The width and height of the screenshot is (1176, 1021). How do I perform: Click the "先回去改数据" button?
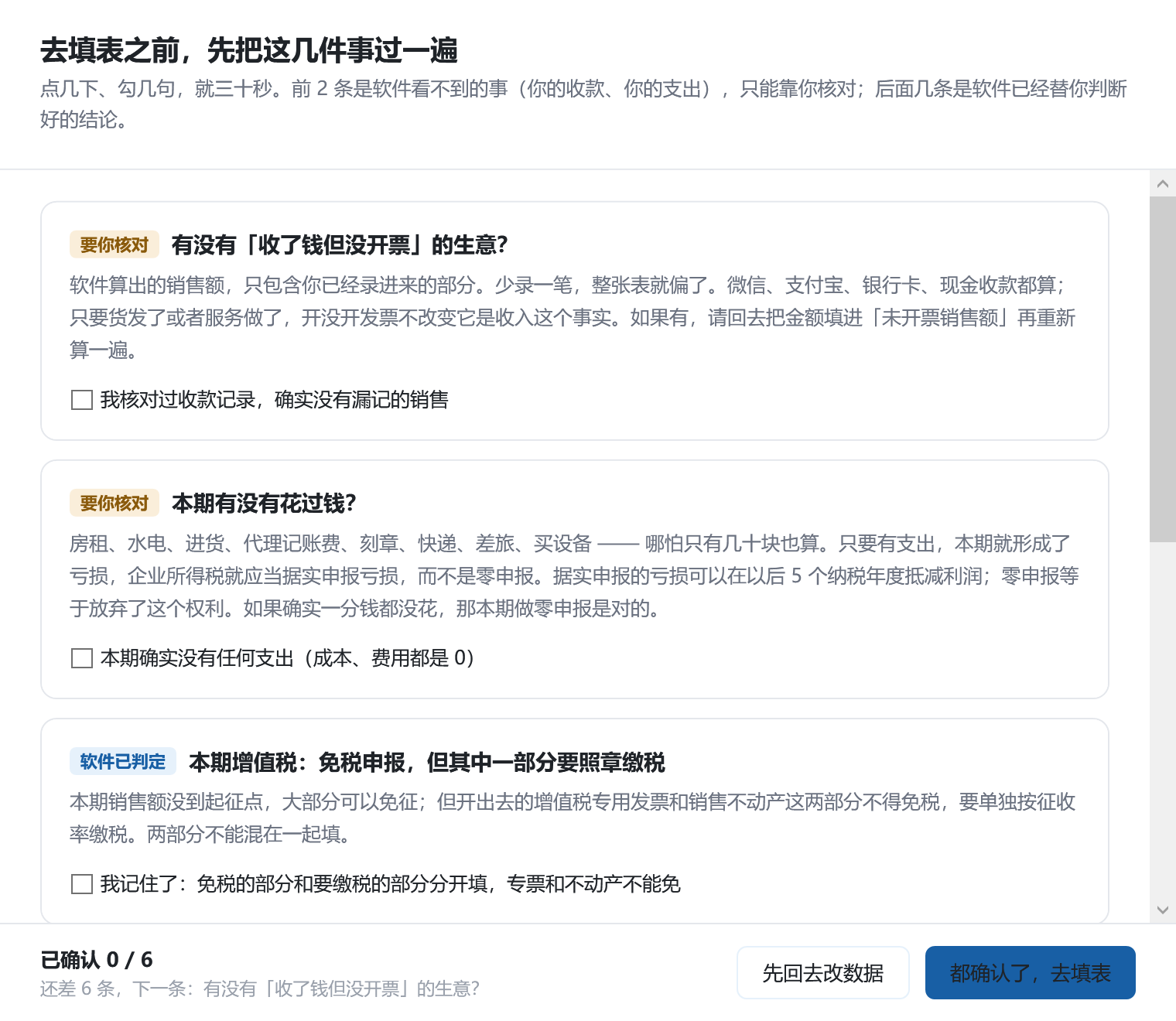coord(822,973)
